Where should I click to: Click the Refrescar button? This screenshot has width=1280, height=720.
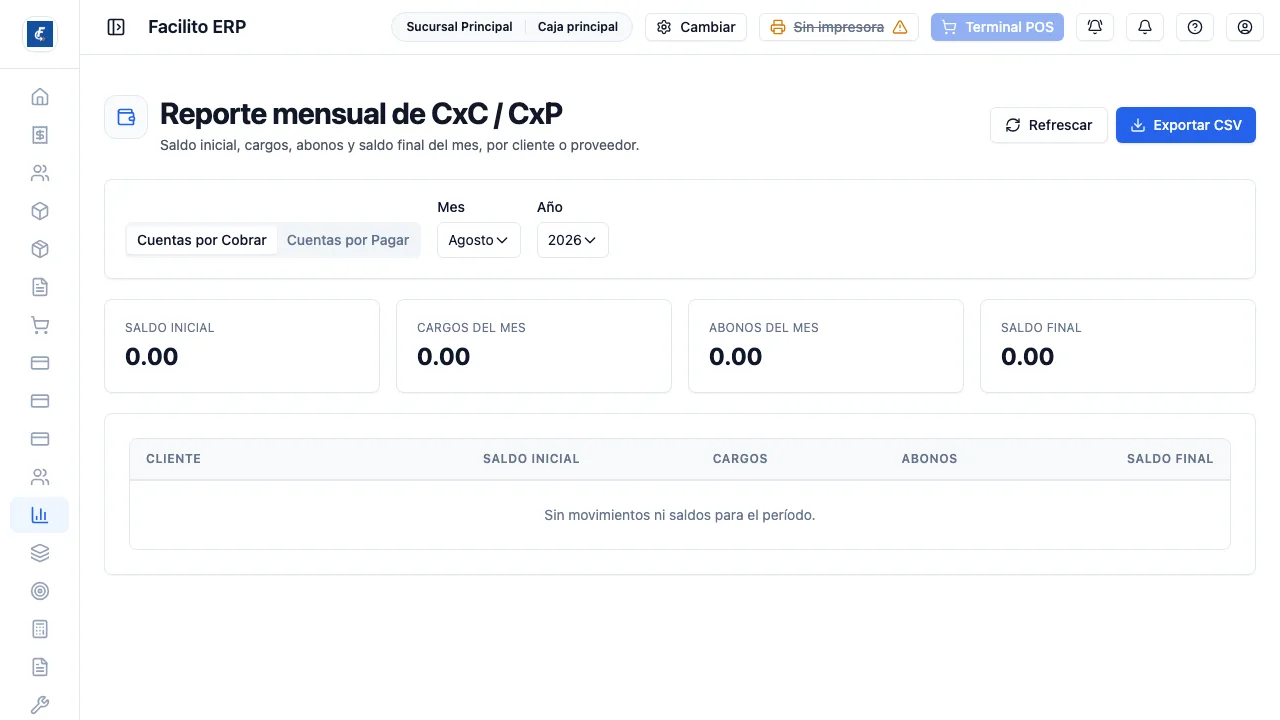1049,125
